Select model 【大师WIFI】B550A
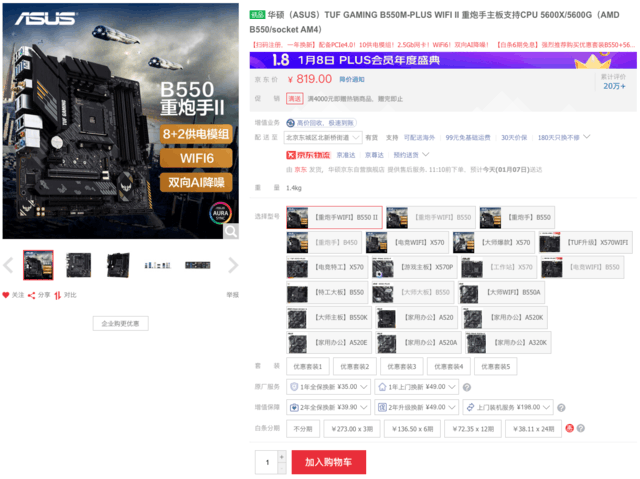This screenshot has height=479, width=640. 502,292
